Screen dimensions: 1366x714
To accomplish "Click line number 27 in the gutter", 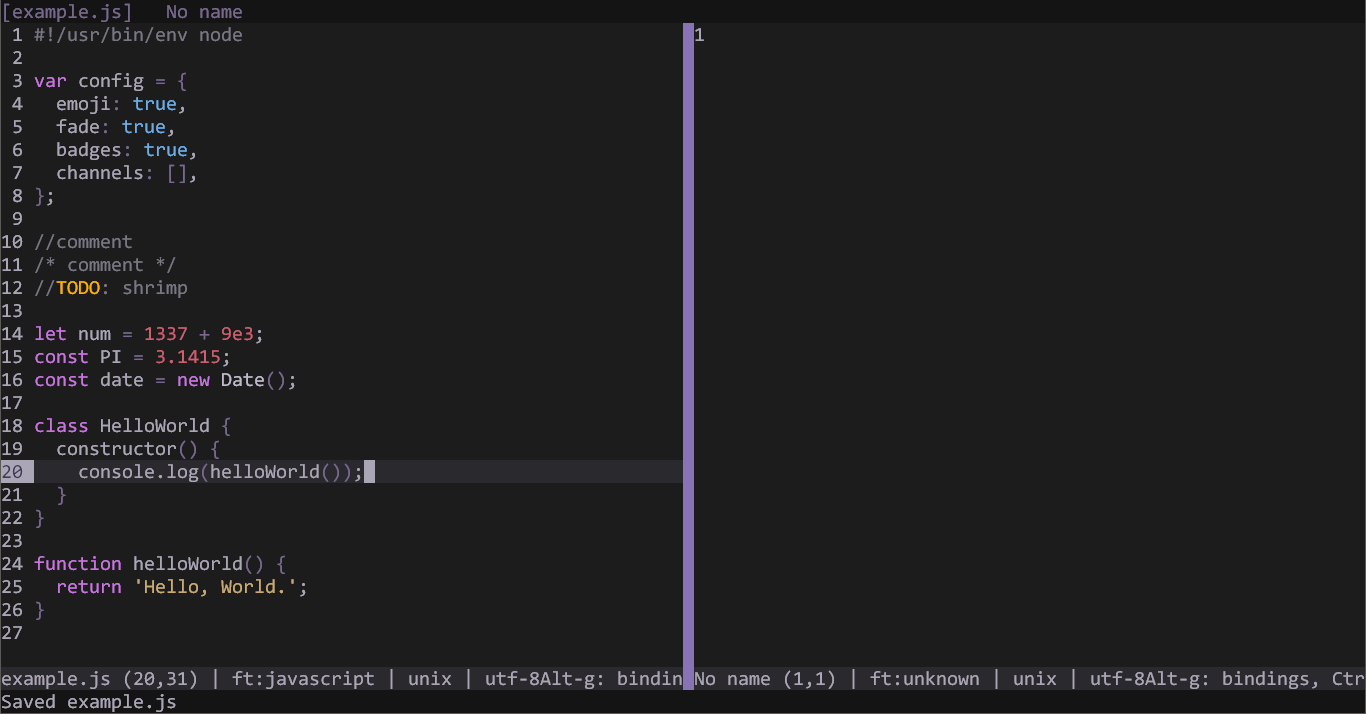I will coord(12,633).
